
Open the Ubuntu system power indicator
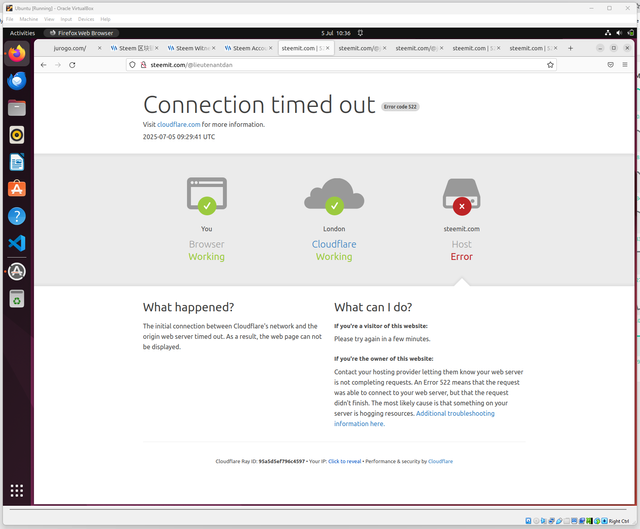[631, 33]
